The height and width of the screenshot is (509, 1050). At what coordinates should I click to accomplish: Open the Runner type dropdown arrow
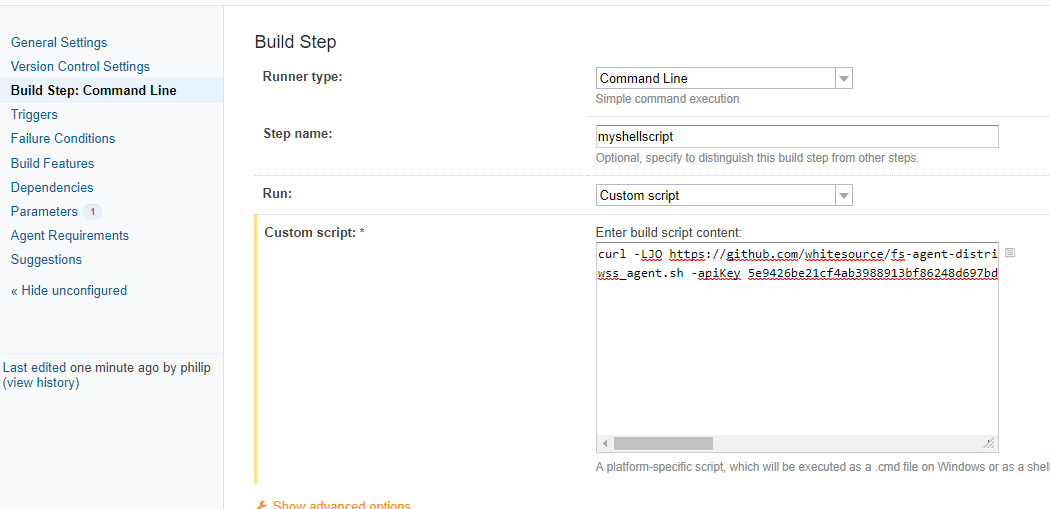pyautogui.click(x=843, y=79)
